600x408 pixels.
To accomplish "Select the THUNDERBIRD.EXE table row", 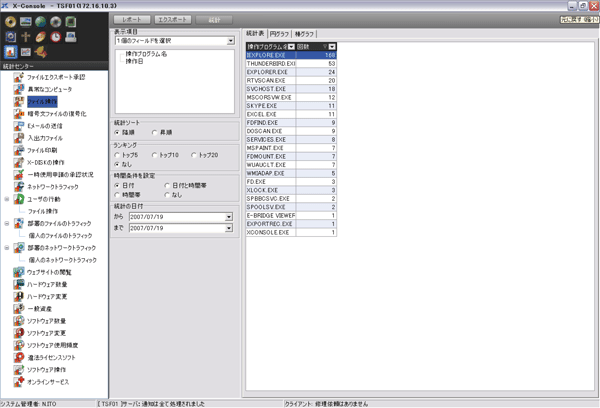I will (291, 64).
